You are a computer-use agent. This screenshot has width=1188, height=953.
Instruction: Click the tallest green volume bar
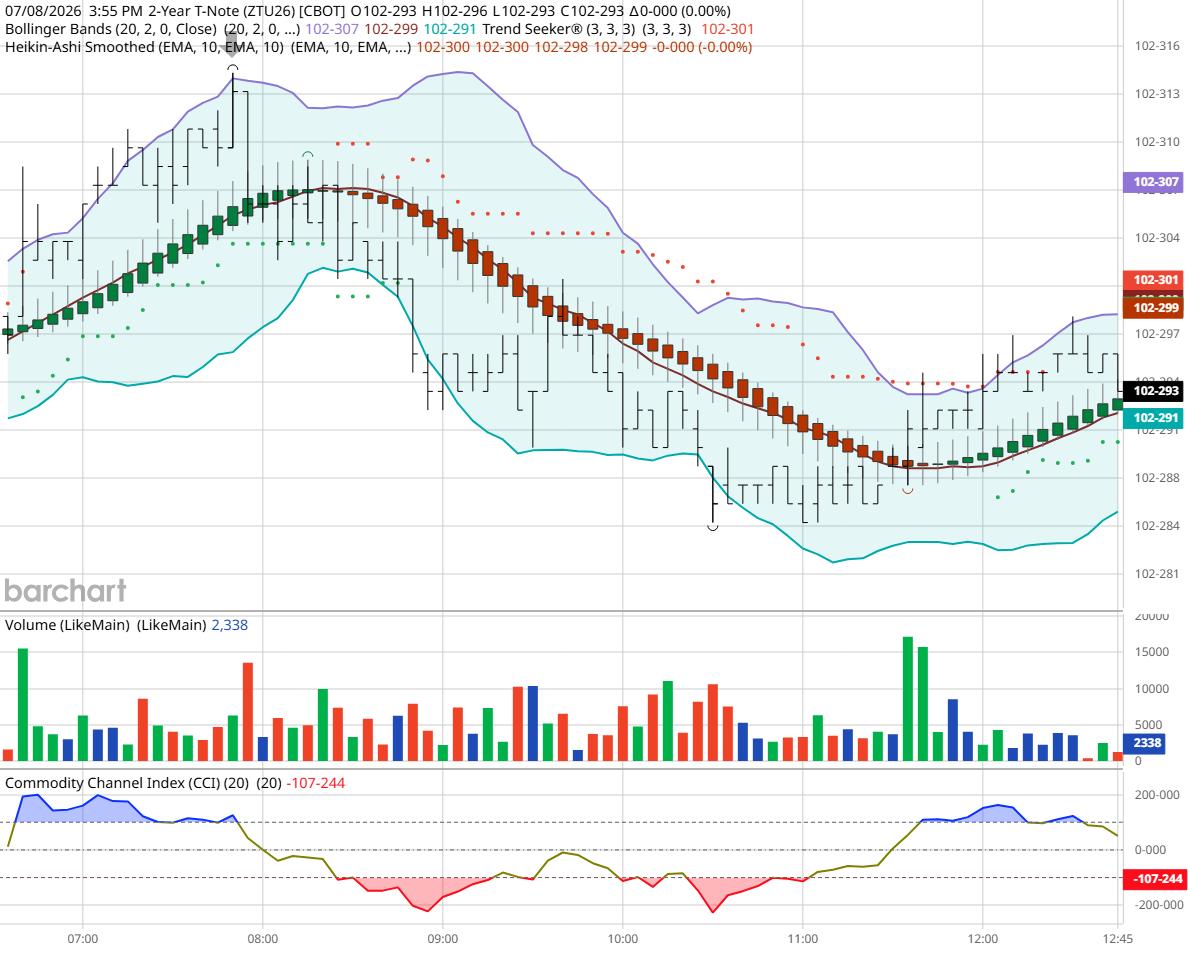click(x=908, y=698)
